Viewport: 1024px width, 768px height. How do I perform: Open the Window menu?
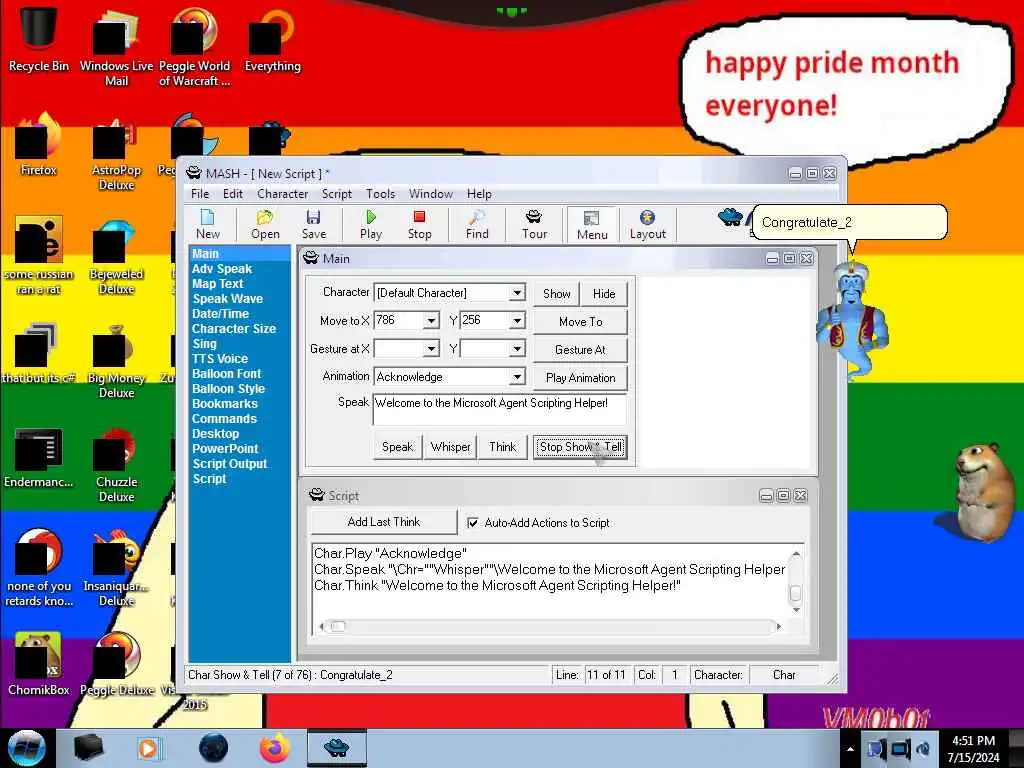[x=430, y=194]
